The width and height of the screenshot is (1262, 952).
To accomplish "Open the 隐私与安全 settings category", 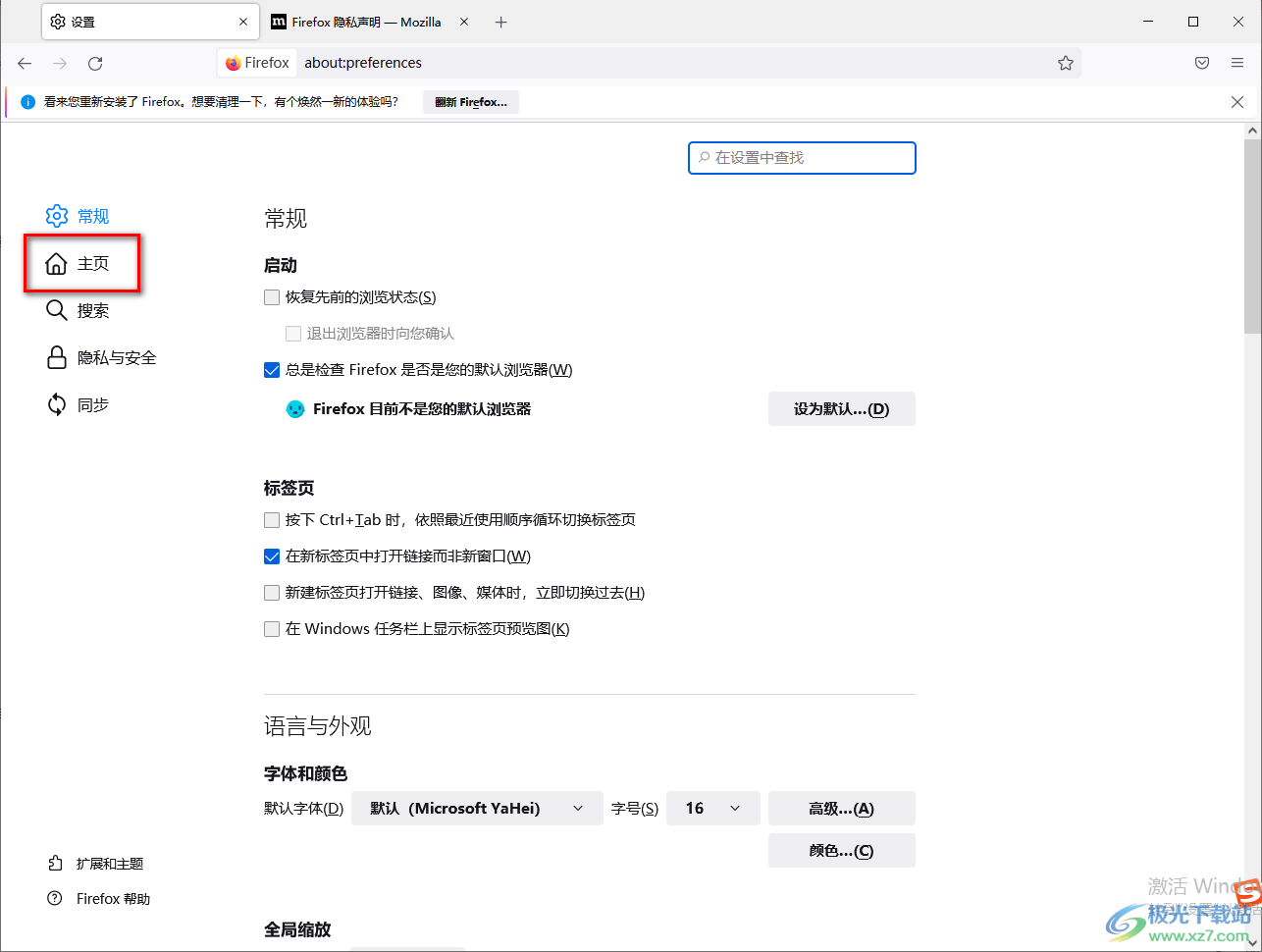I will click(x=102, y=357).
